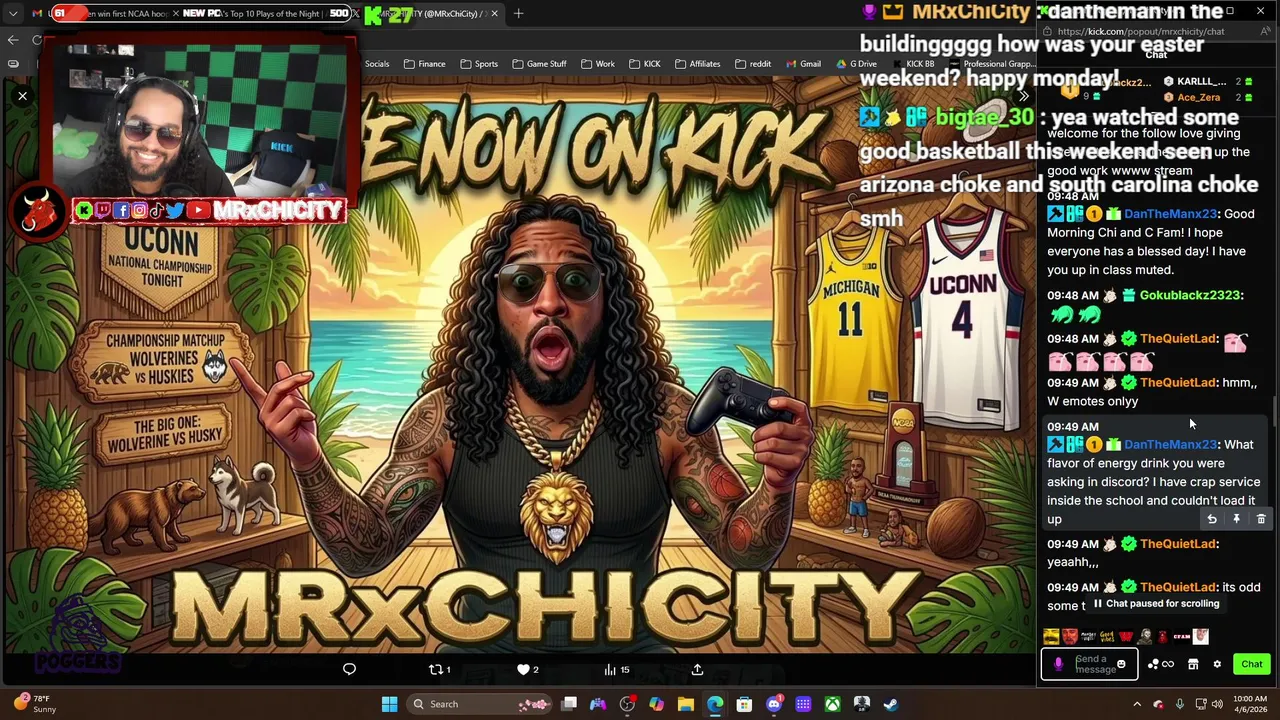Image resolution: width=1280 pixels, height=720 pixels.
Task: Open the Kick chat shop icon
Action: pyautogui.click(x=1193, y=664)
